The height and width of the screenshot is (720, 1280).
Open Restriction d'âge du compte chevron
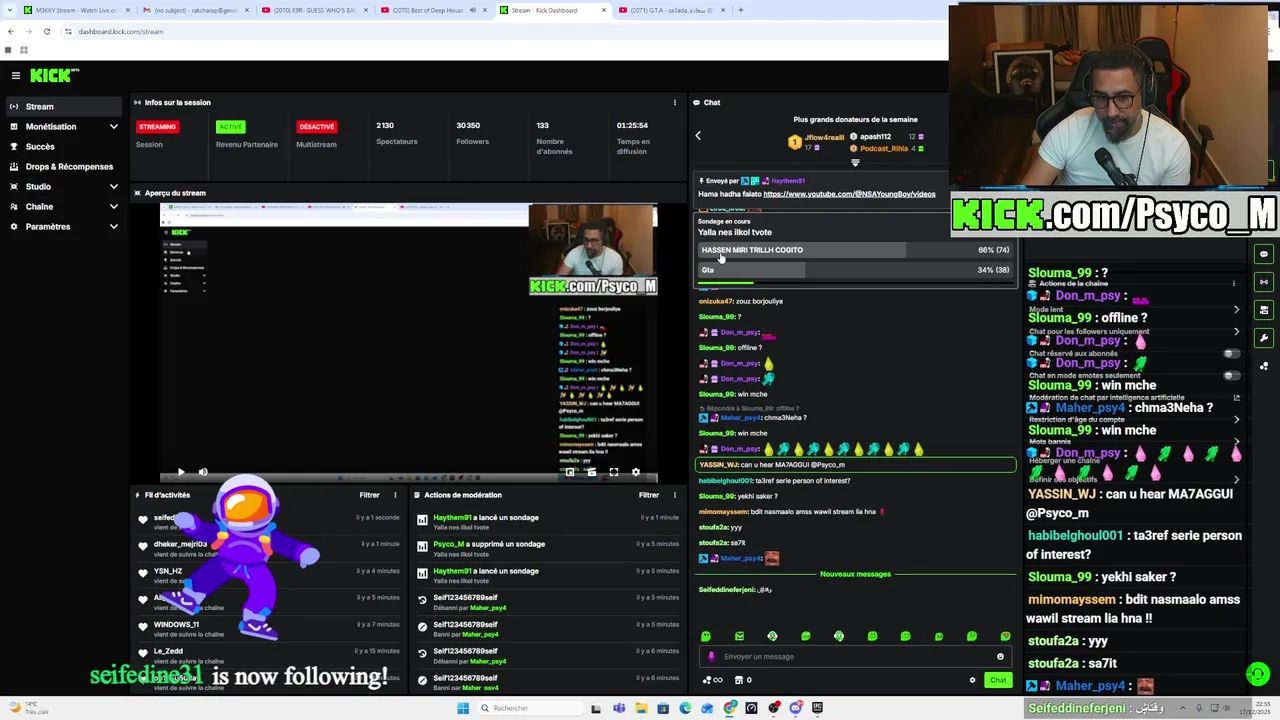pyautogui.click(x=1236, y=419)
